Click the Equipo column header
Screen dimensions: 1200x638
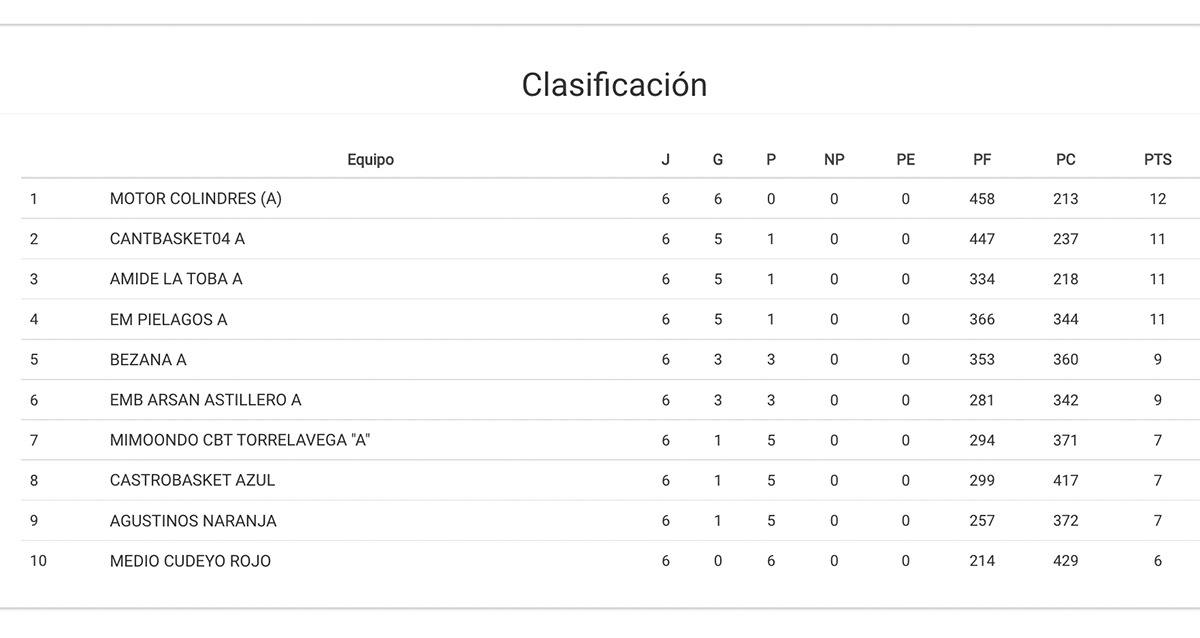[x=370, y=160]
